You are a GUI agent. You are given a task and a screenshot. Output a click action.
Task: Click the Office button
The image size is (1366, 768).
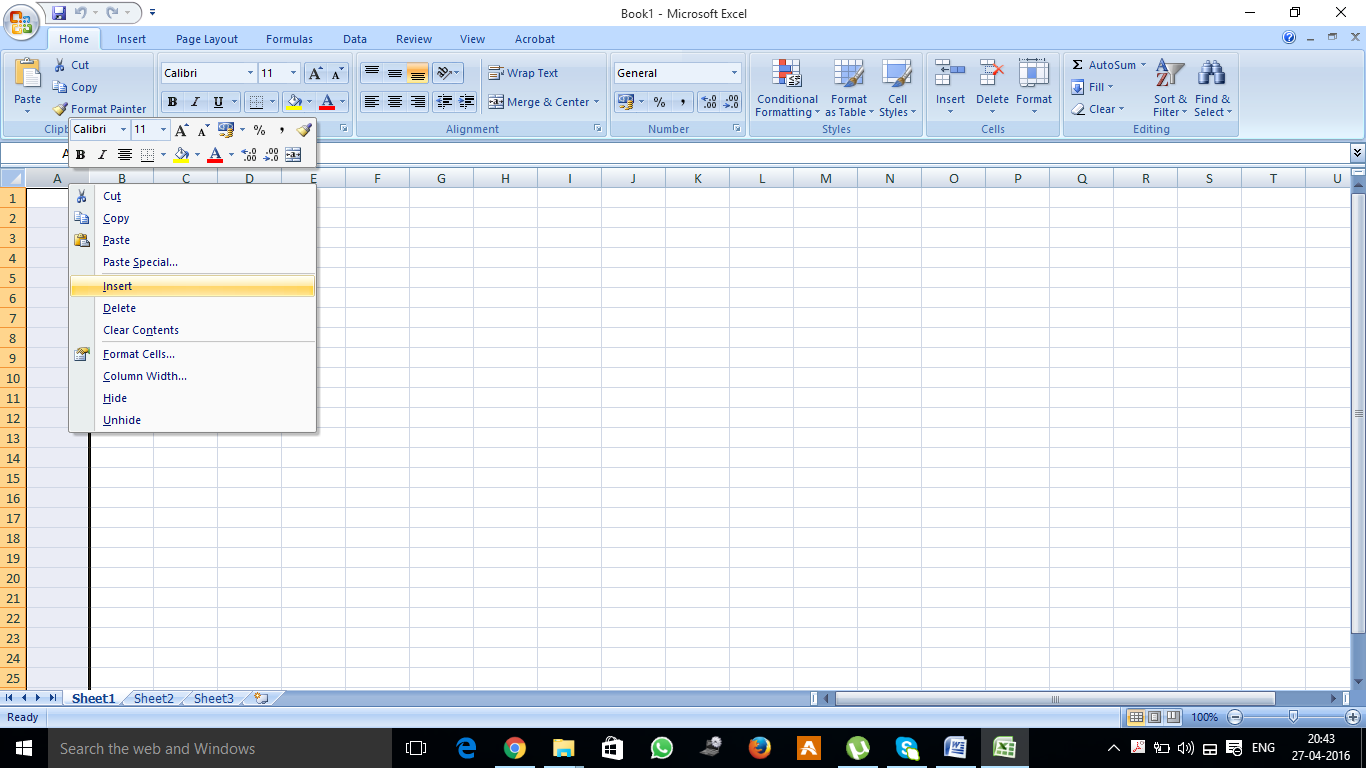coord(21,22)
